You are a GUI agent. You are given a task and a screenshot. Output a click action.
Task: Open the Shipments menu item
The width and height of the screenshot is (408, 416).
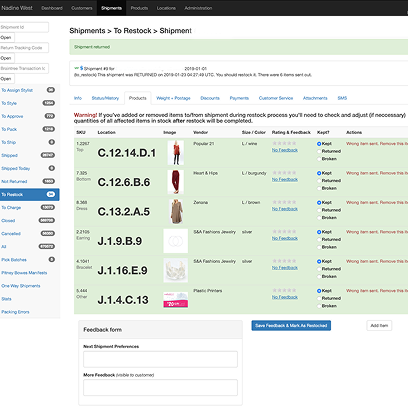[x=111, y=8]
